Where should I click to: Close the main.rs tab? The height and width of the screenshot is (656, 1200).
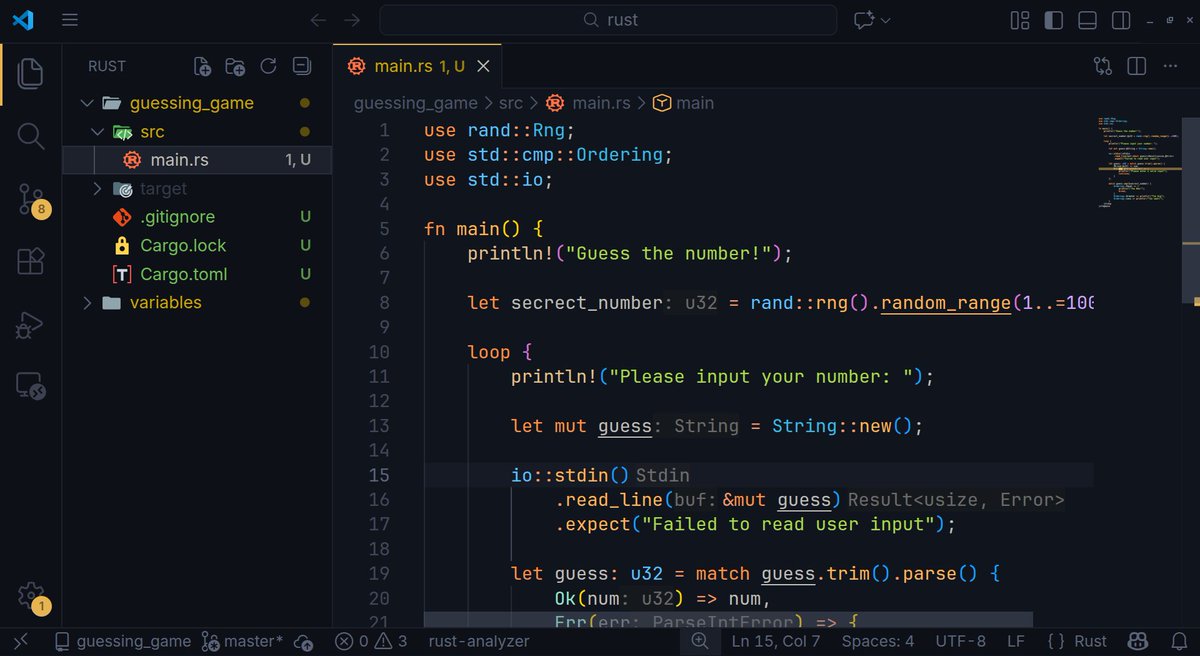click(483, 67)
